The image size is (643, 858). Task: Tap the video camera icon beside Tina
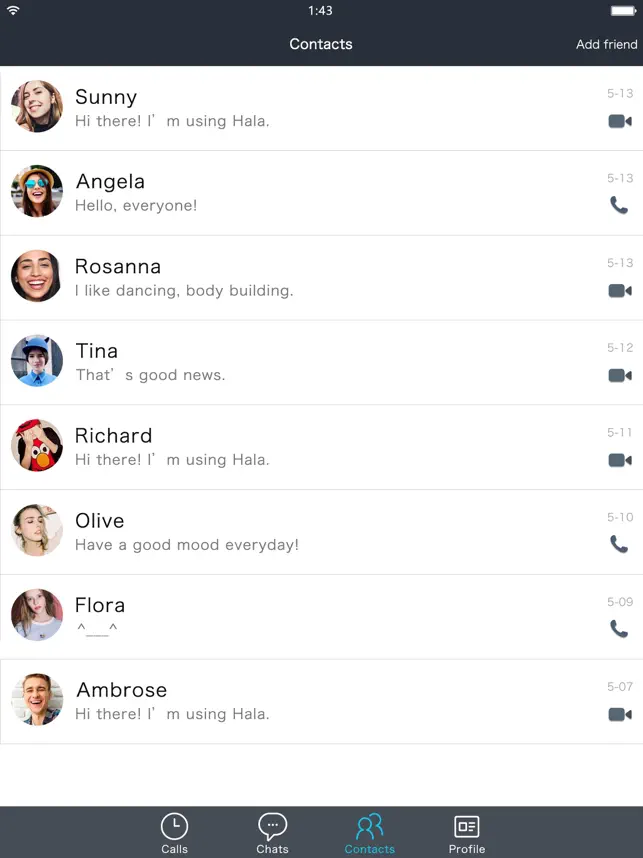point(619,375)
